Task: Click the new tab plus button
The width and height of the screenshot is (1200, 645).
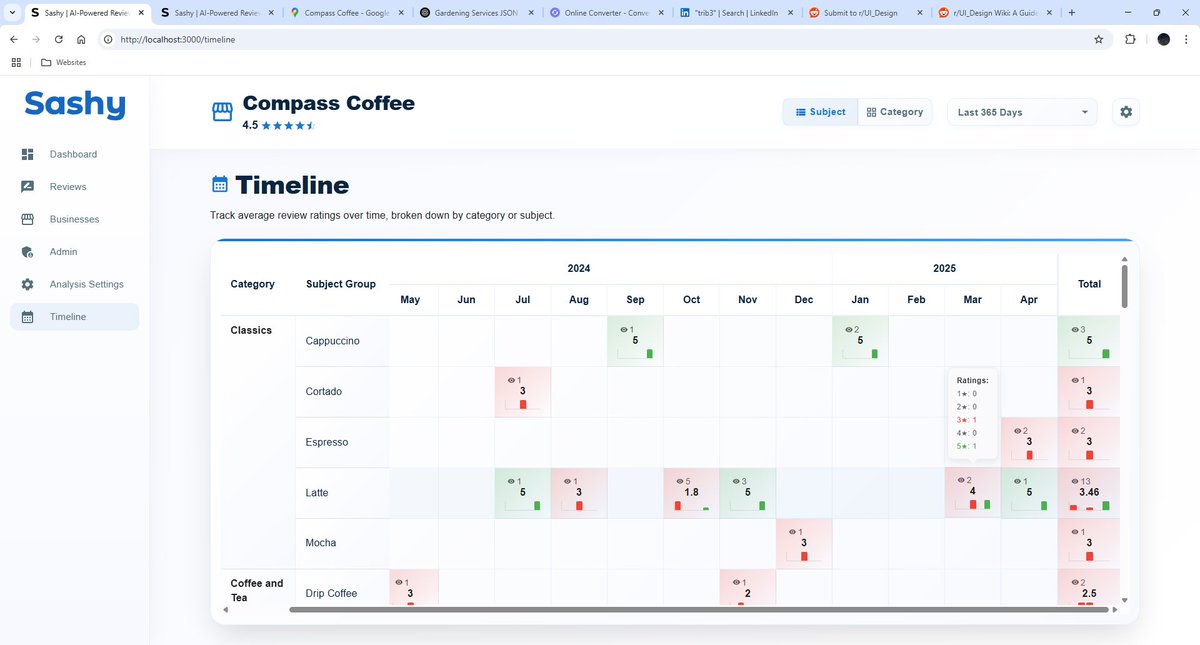Action: point(1072,12)
